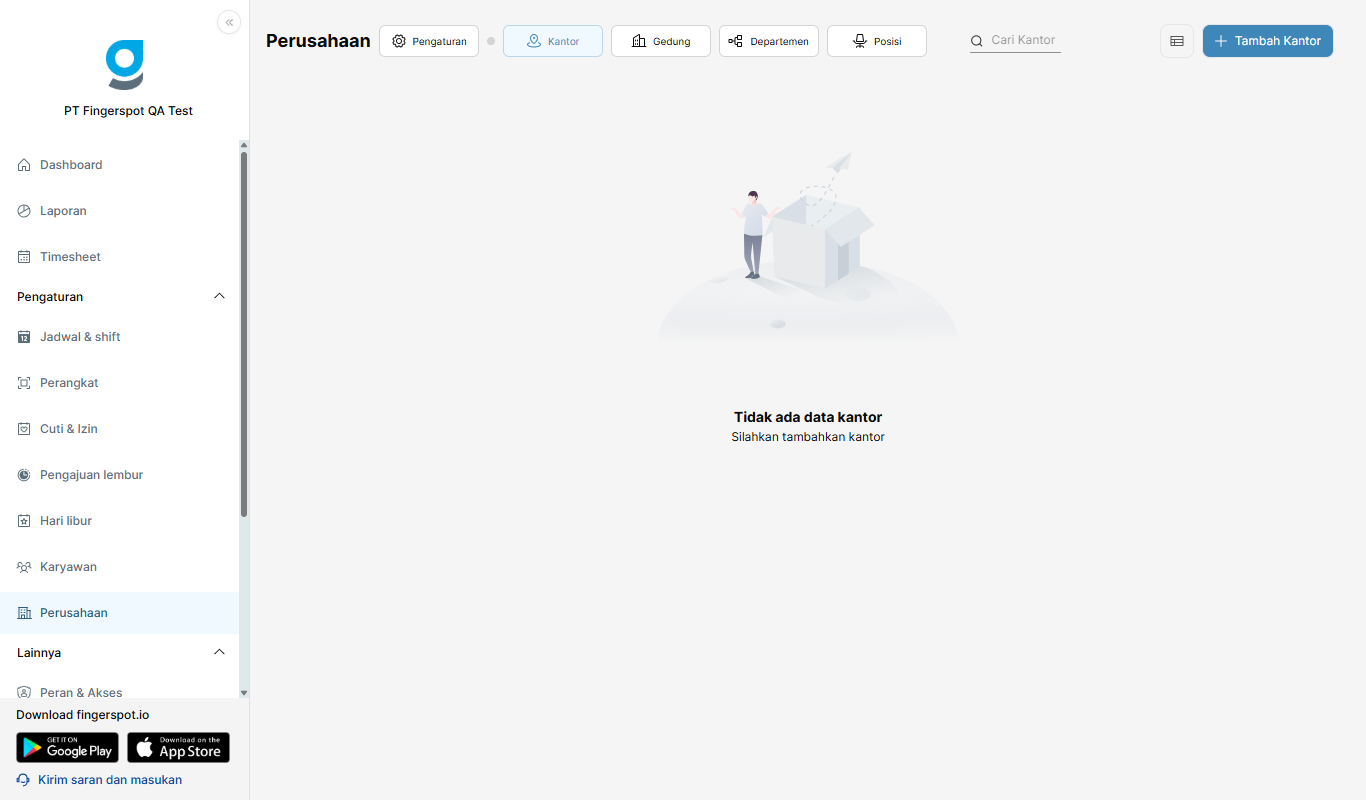The height and width of the screenshot is (800, 1366).
Task: Click the Tambah Kantor button
Action: [1268, 41]
